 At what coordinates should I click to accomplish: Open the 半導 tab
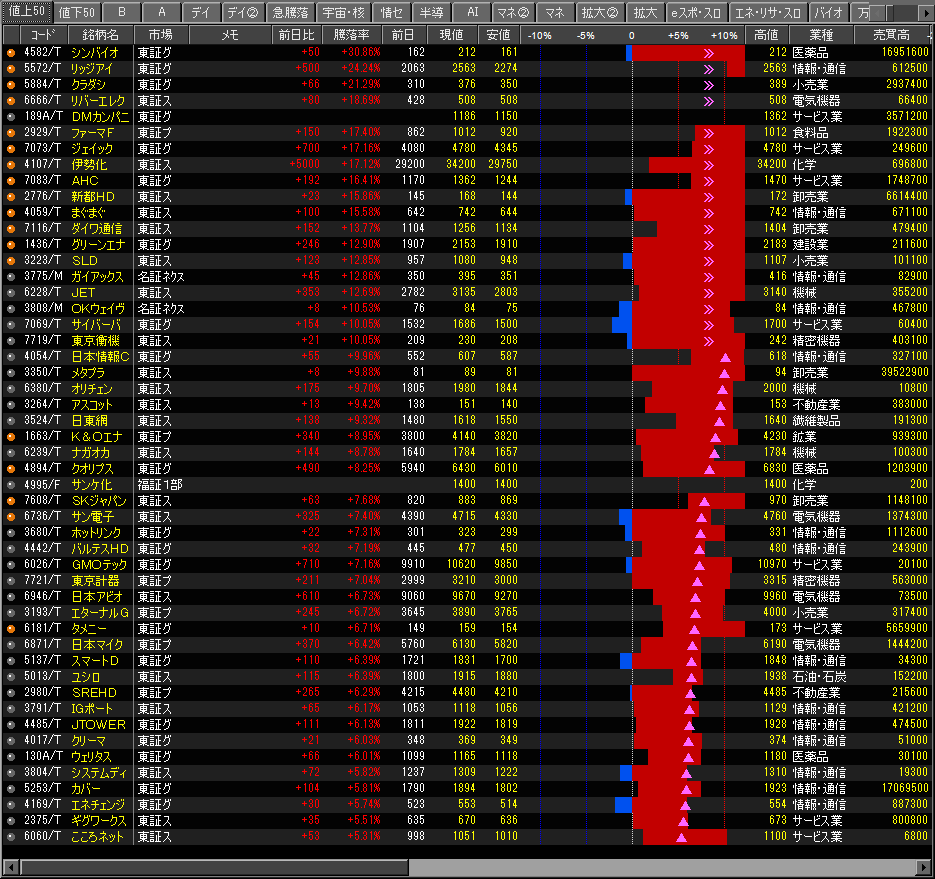click(x=431, y=12)
